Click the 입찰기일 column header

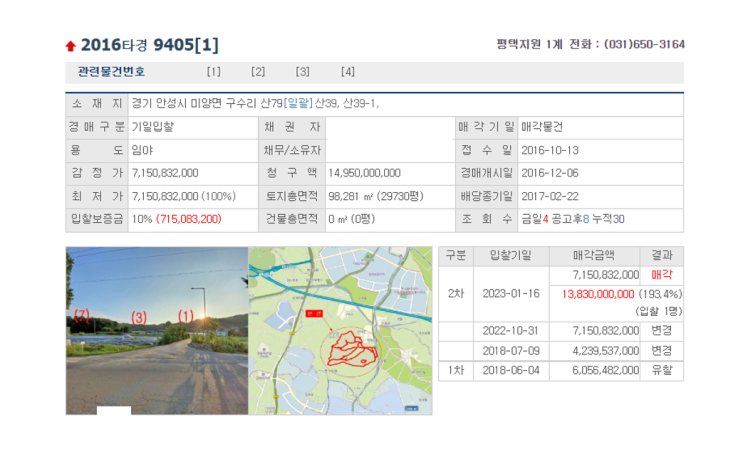[x=511, y=256]
